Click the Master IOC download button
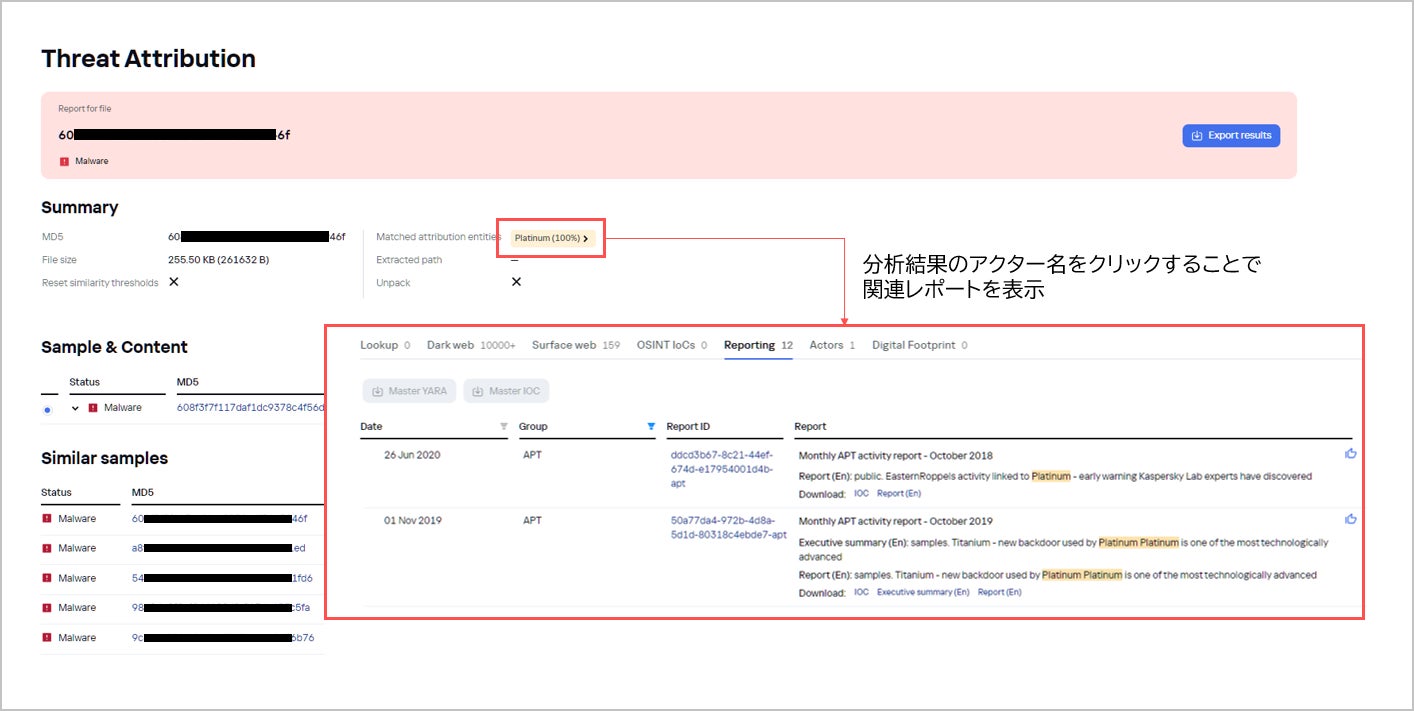 (x=506, y=391)
